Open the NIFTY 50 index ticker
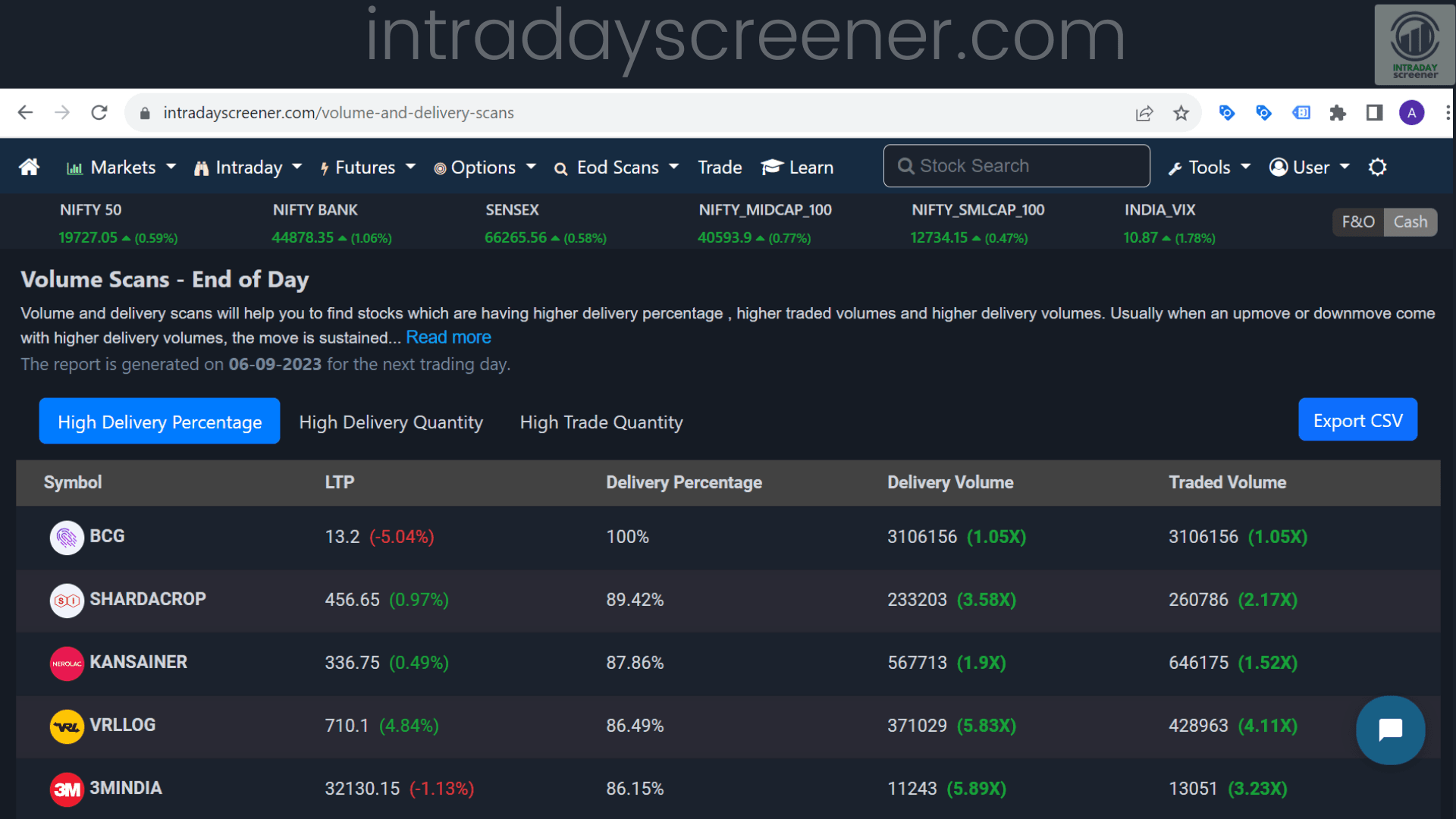The width and height of the screenshot is (1456, 819). point(118,224)
